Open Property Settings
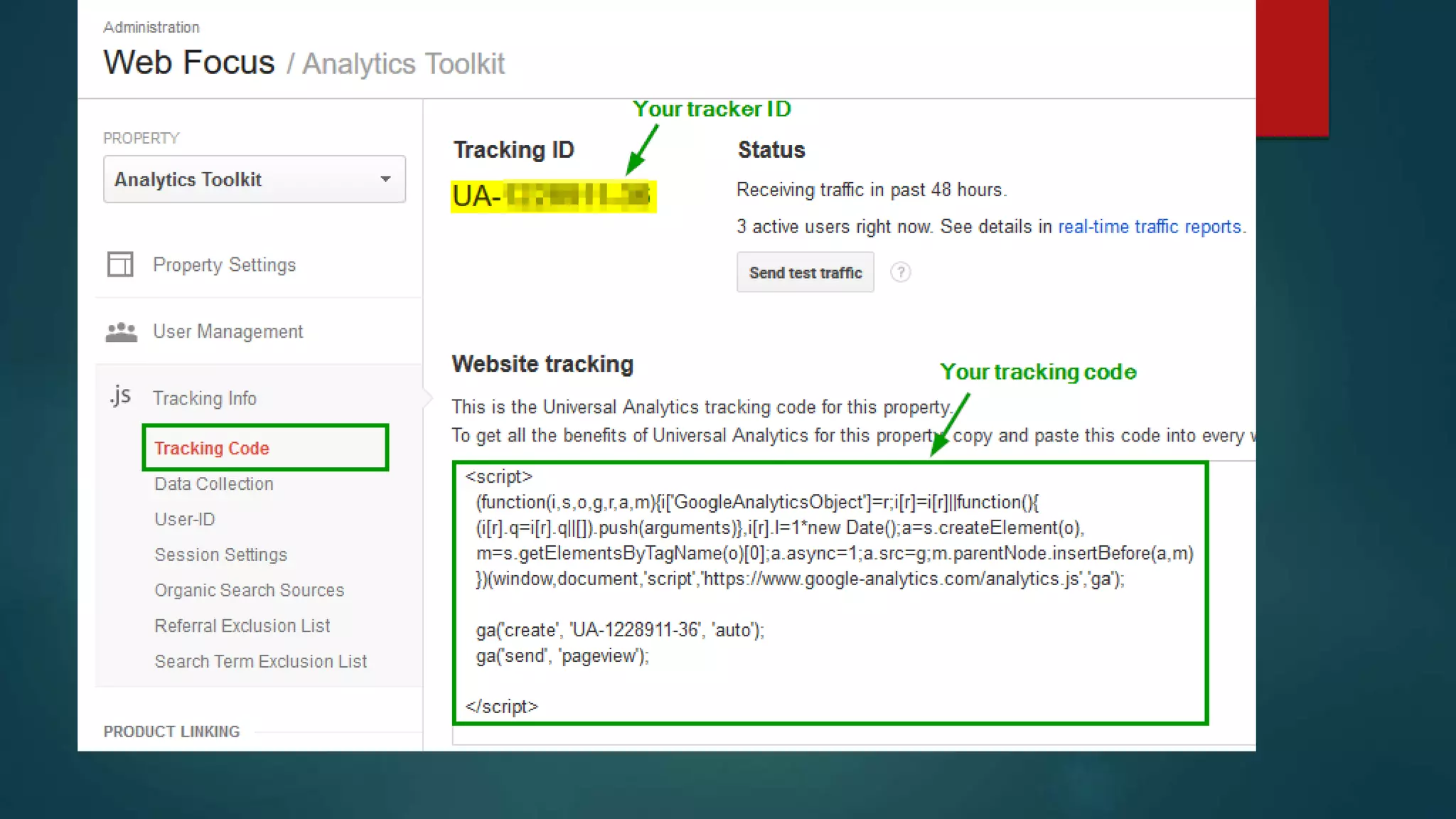This screenshot has width=1456, height=819. click(224, 264)
